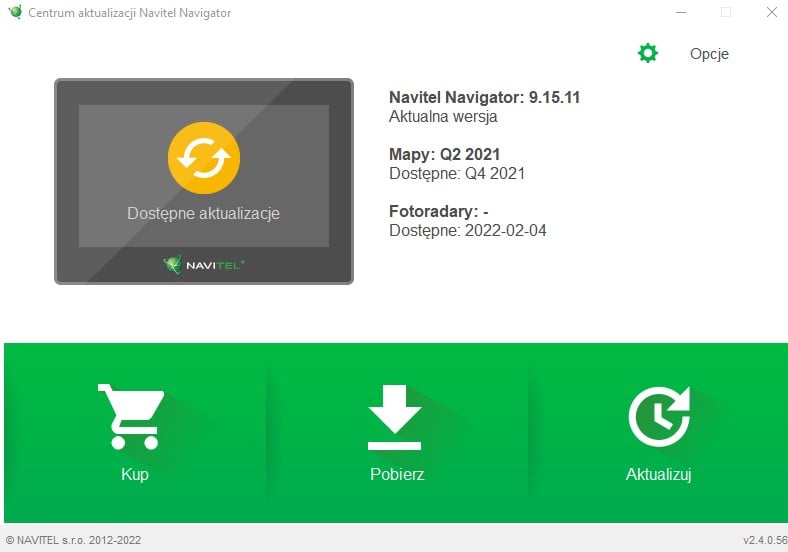
Task: Click the Navitel app icon in title bar
Action: click(14, 12)
